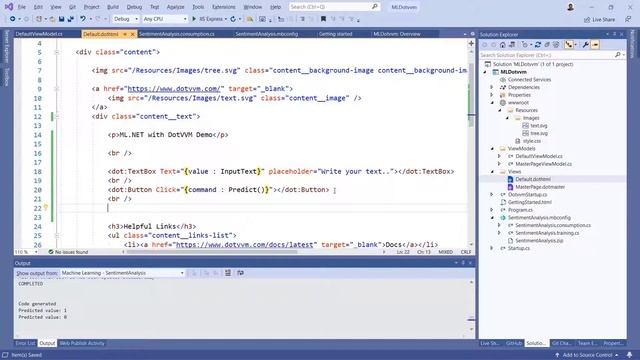Click the Solution Explorer search magnifier icon
This screenshot has width=640, height=360.
618,55
